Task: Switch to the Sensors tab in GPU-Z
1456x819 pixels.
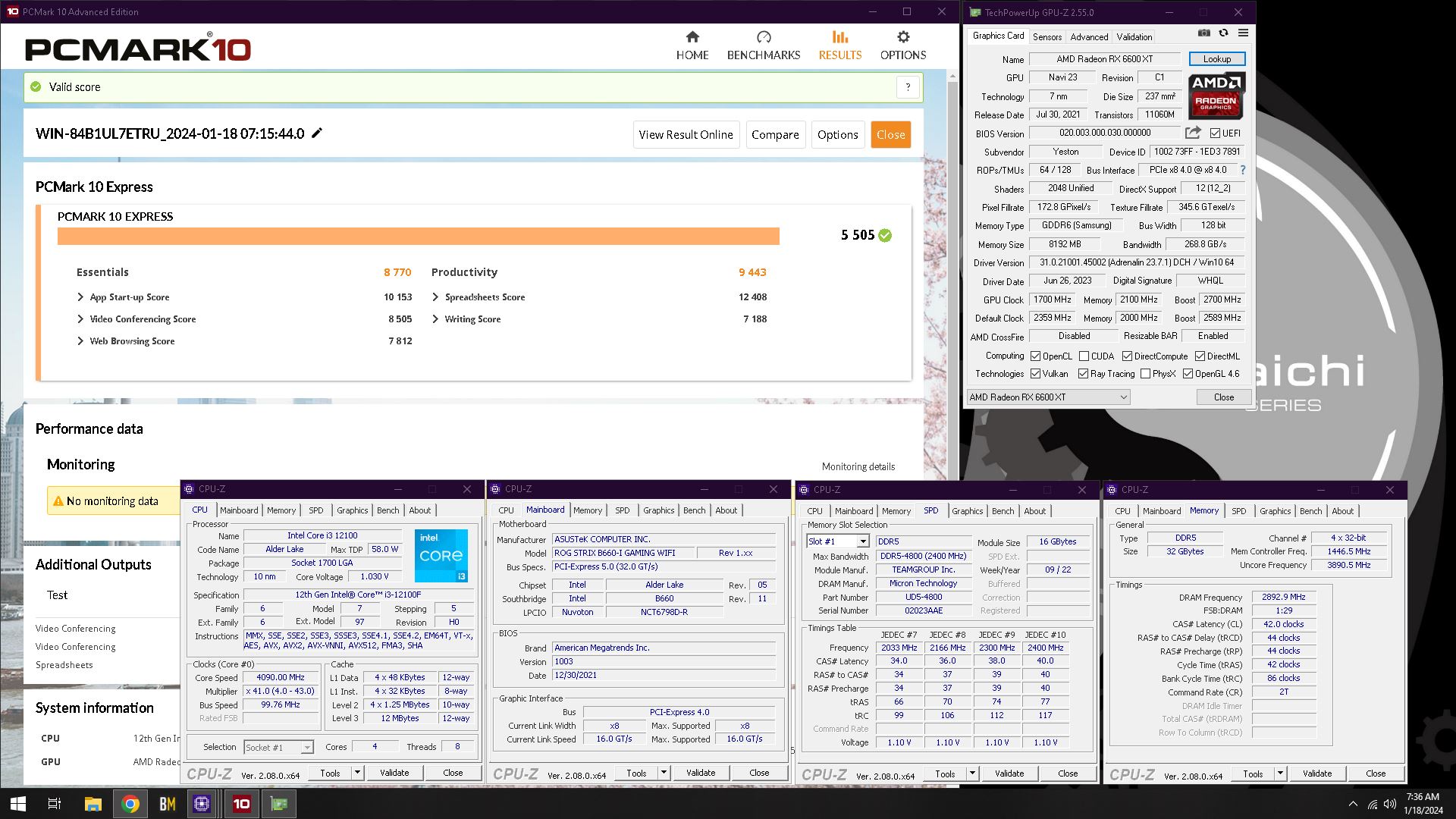Action: click(x=1046, y=36)
